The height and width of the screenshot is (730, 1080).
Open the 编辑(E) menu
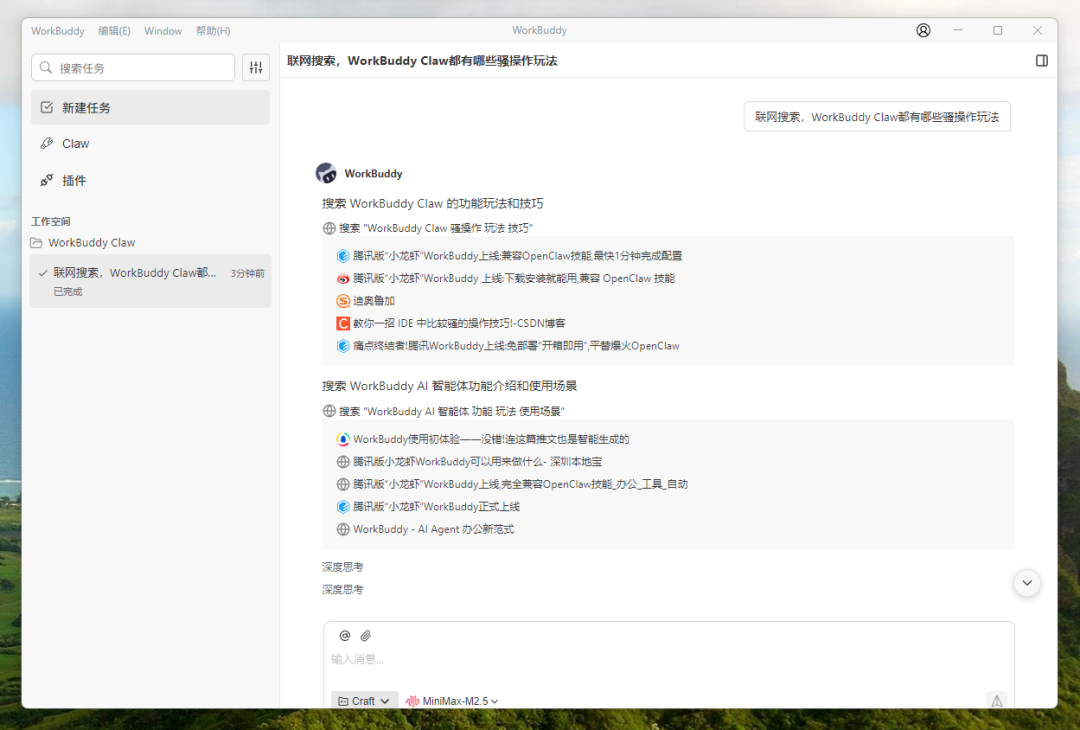tap(113, 31)
